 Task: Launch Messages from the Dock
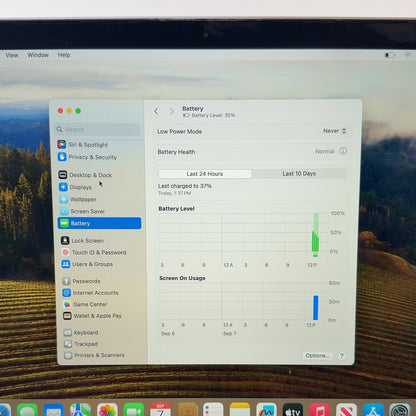tap(27, 410)
